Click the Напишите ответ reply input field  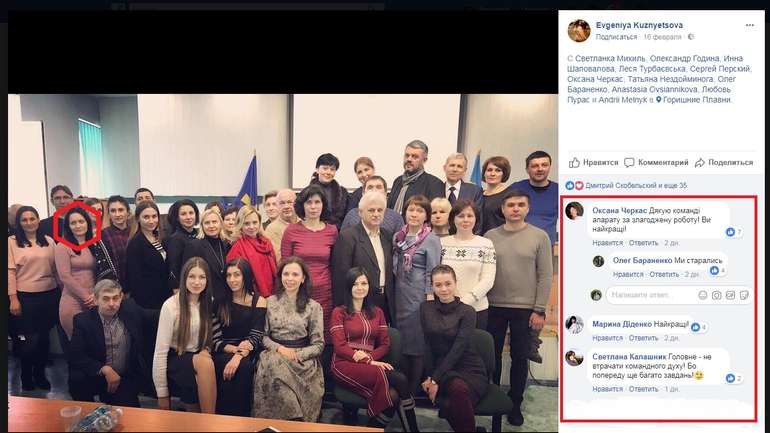pos(651,295)
